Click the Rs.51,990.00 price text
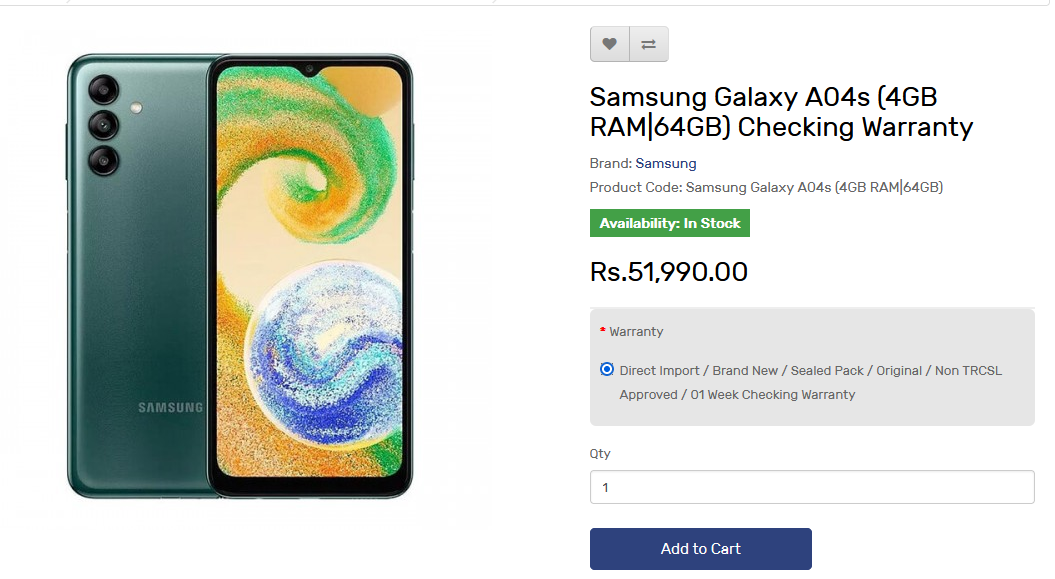This screenshot has height=579, width=1055. [x=669, y=272]
